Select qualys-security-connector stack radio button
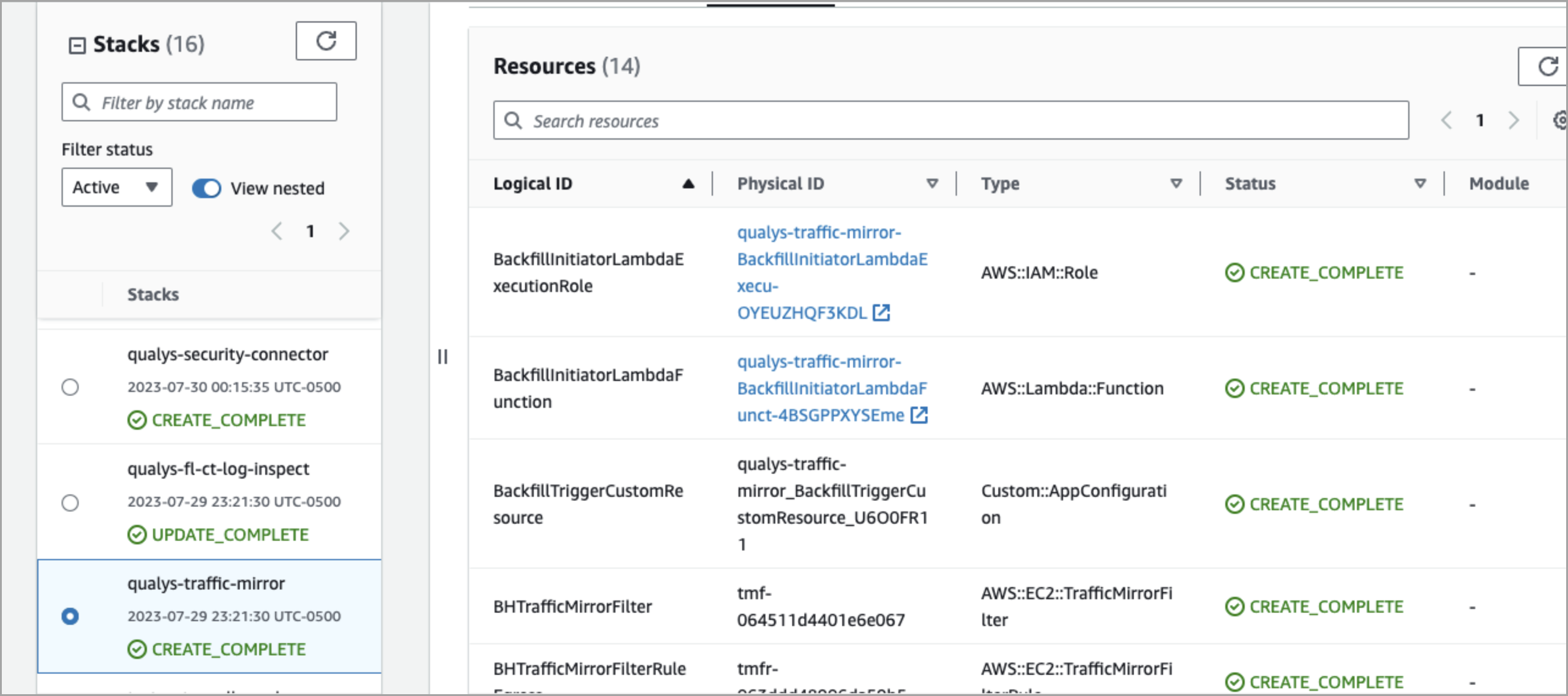1568x696 pixels. [x=70, y=387]
